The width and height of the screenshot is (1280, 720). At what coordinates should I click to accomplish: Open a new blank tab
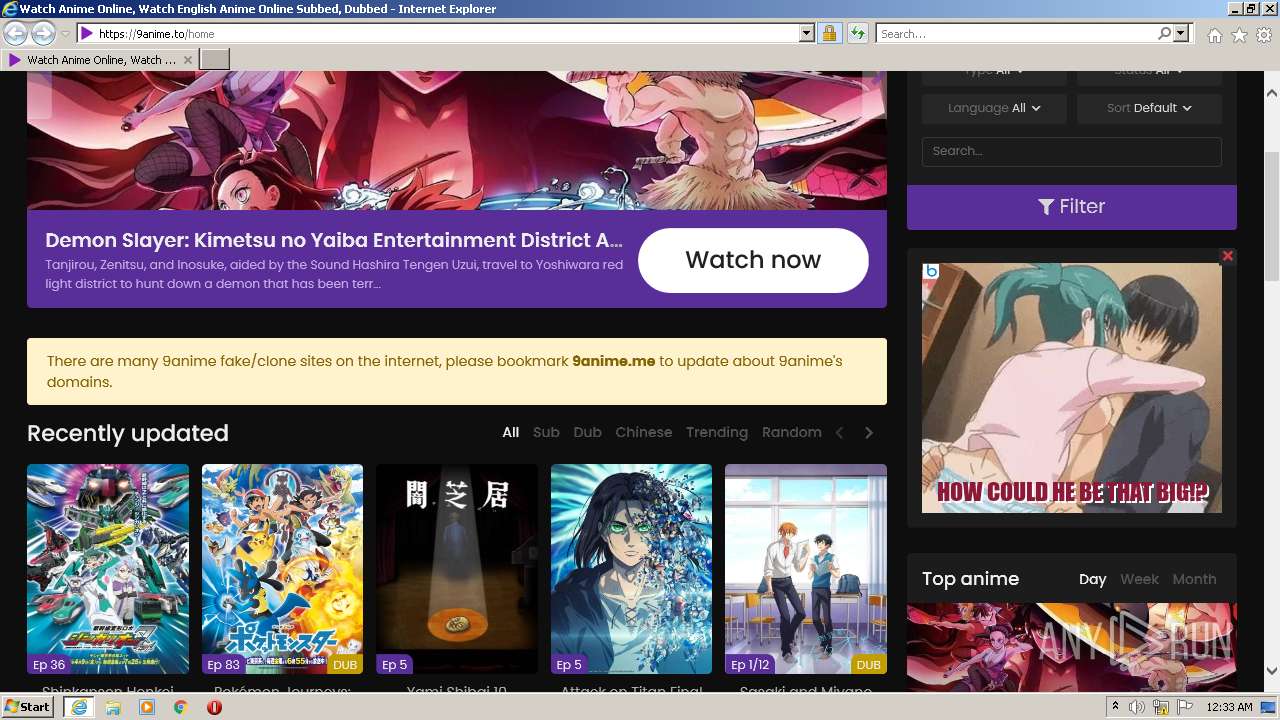[215, 59]
